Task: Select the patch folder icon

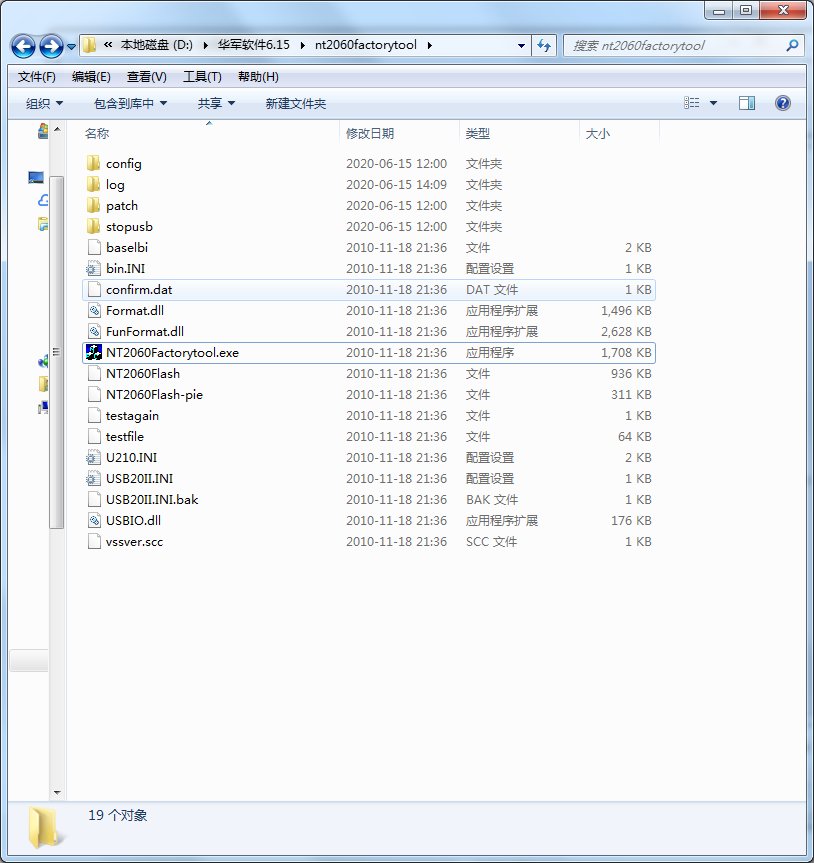Action: 94,205
